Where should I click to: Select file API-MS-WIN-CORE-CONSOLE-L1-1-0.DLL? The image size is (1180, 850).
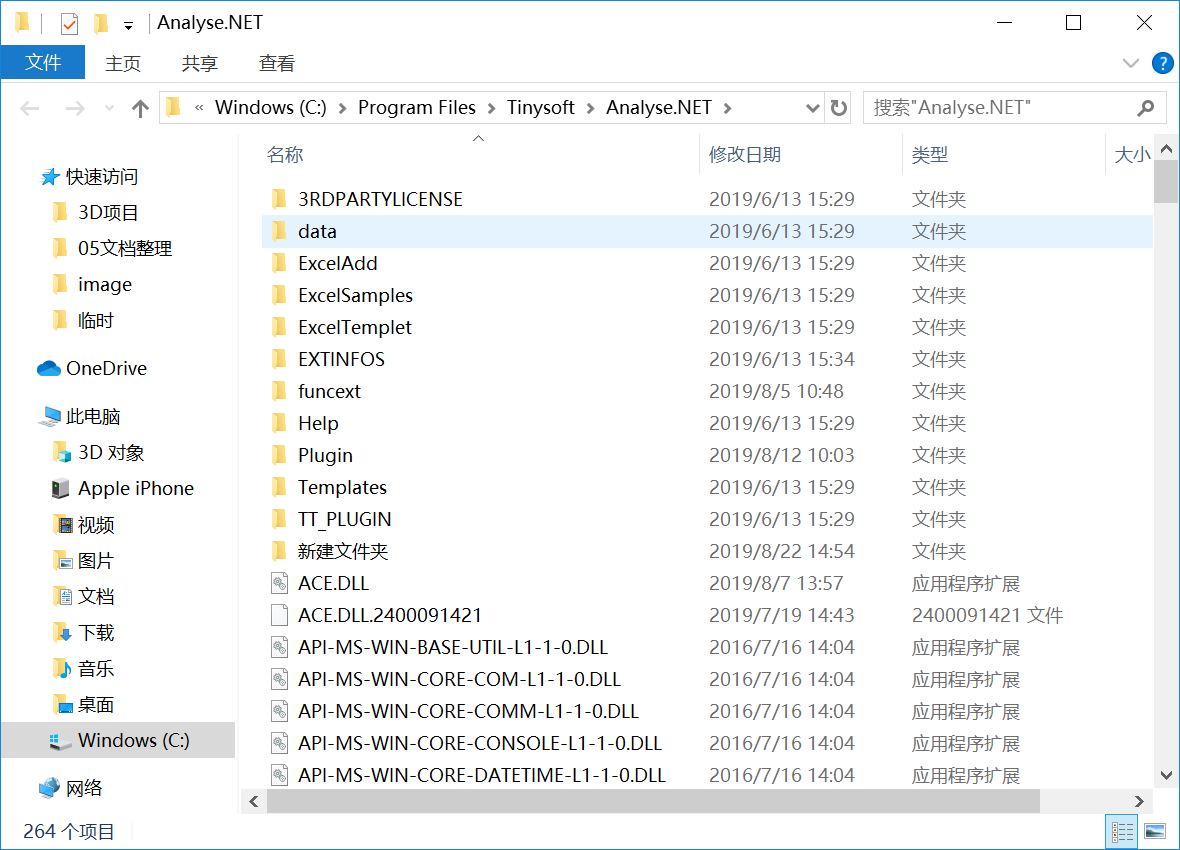click(x=479, y=743)
